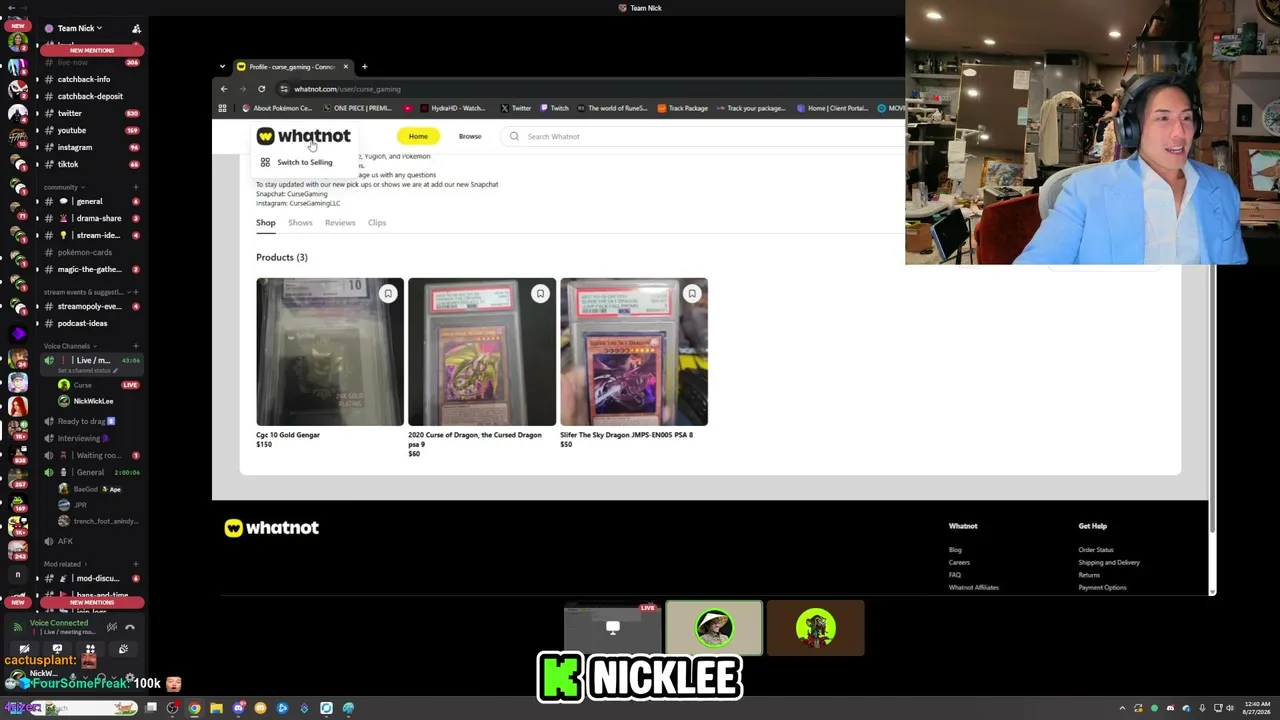
Task: Click the Task View taskbar icon
Action: [x=151, y=708]
